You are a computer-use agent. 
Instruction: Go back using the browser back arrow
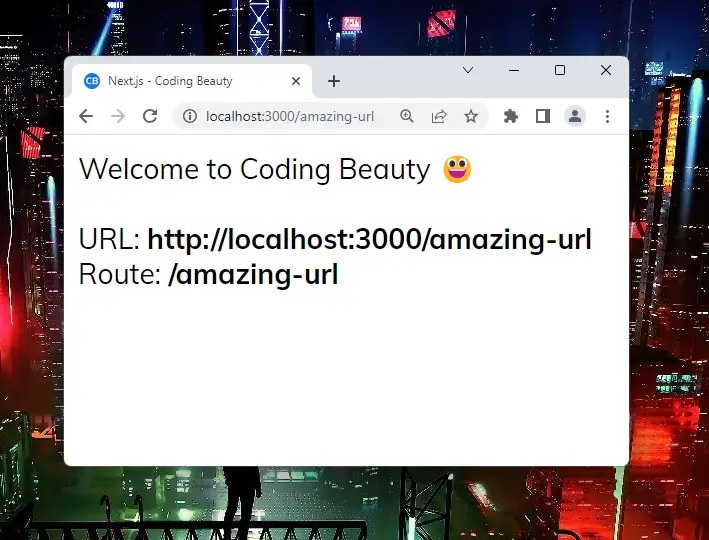point(86,116)
